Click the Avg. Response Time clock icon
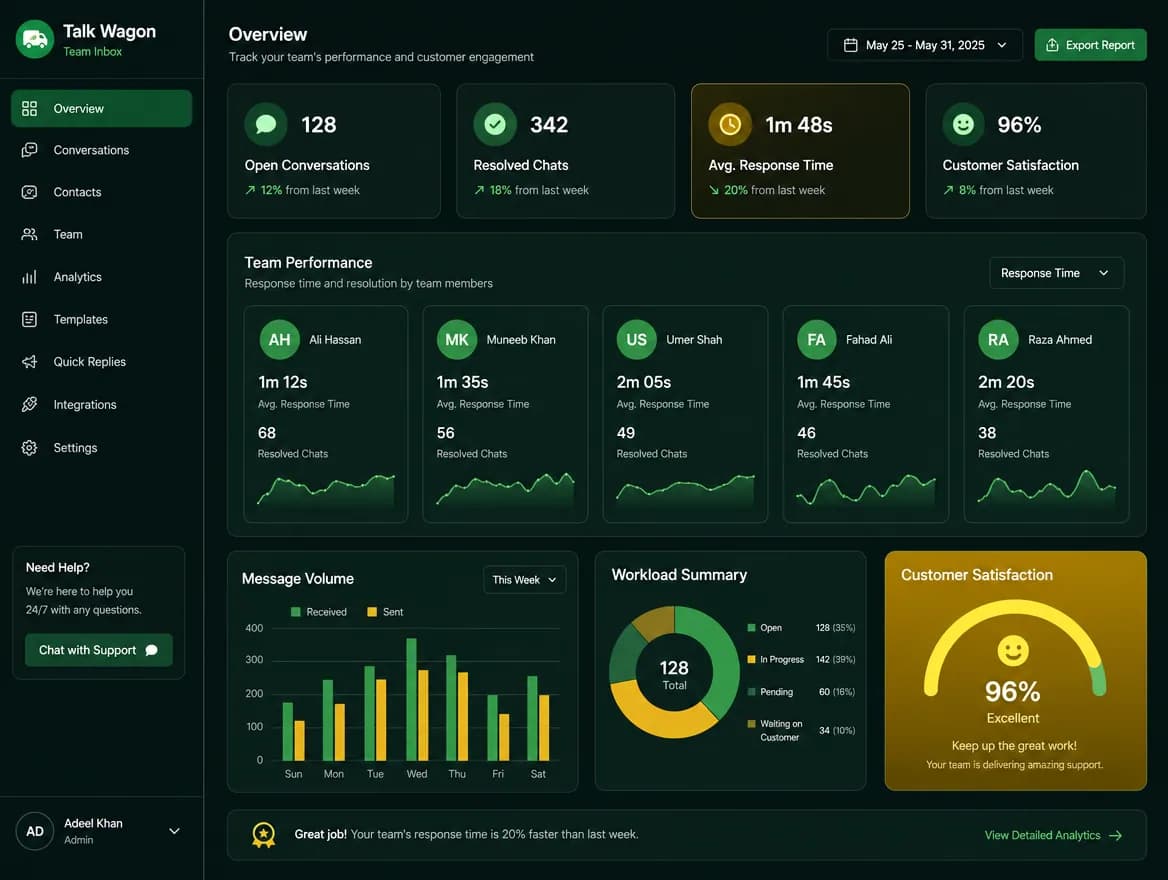This screenshot has height=880, width=1168. [730, 124]
